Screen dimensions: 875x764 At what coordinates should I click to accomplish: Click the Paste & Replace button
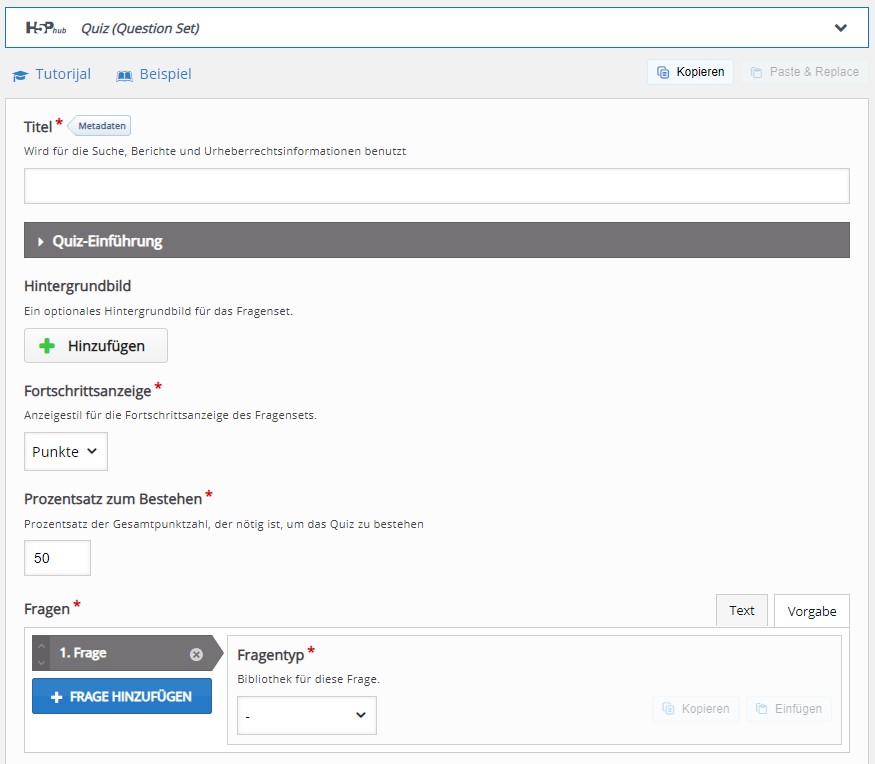[x=805, y=72]
